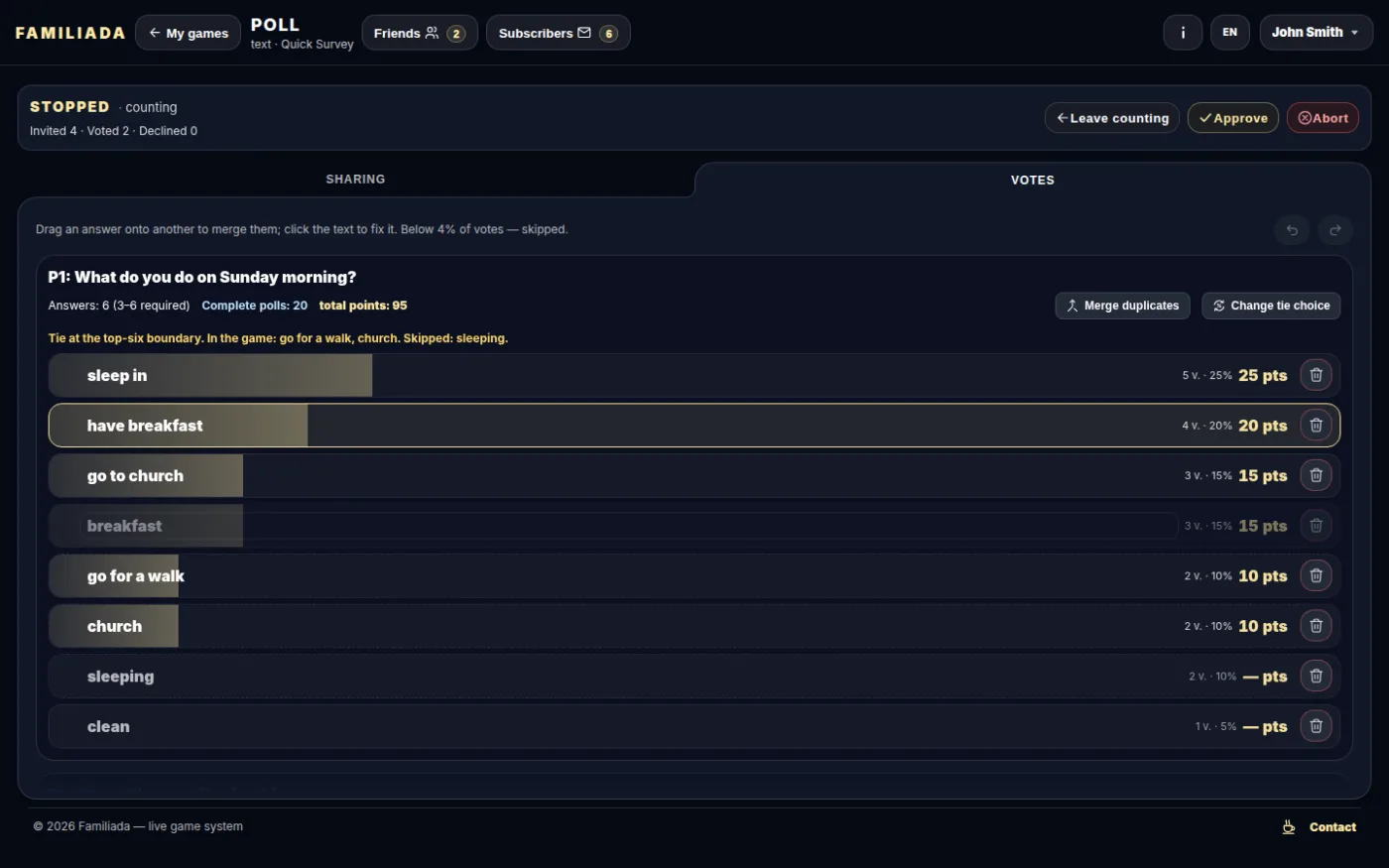Redo the last vote edit

[x=1335, y=230]
